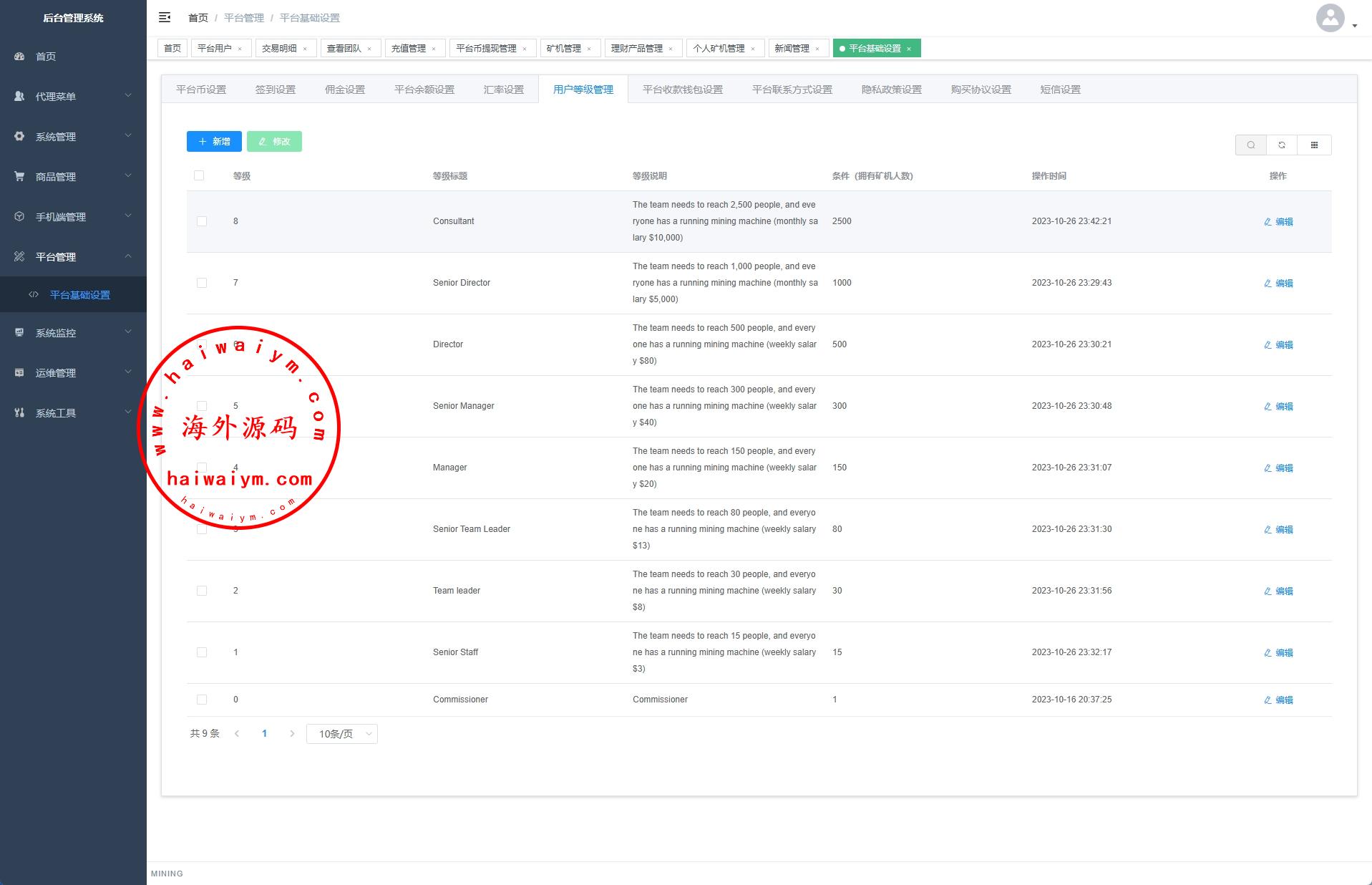Open the 10条/页 page size dropdown
This screenshot has width=1372, height=885.
pos(342,734)
